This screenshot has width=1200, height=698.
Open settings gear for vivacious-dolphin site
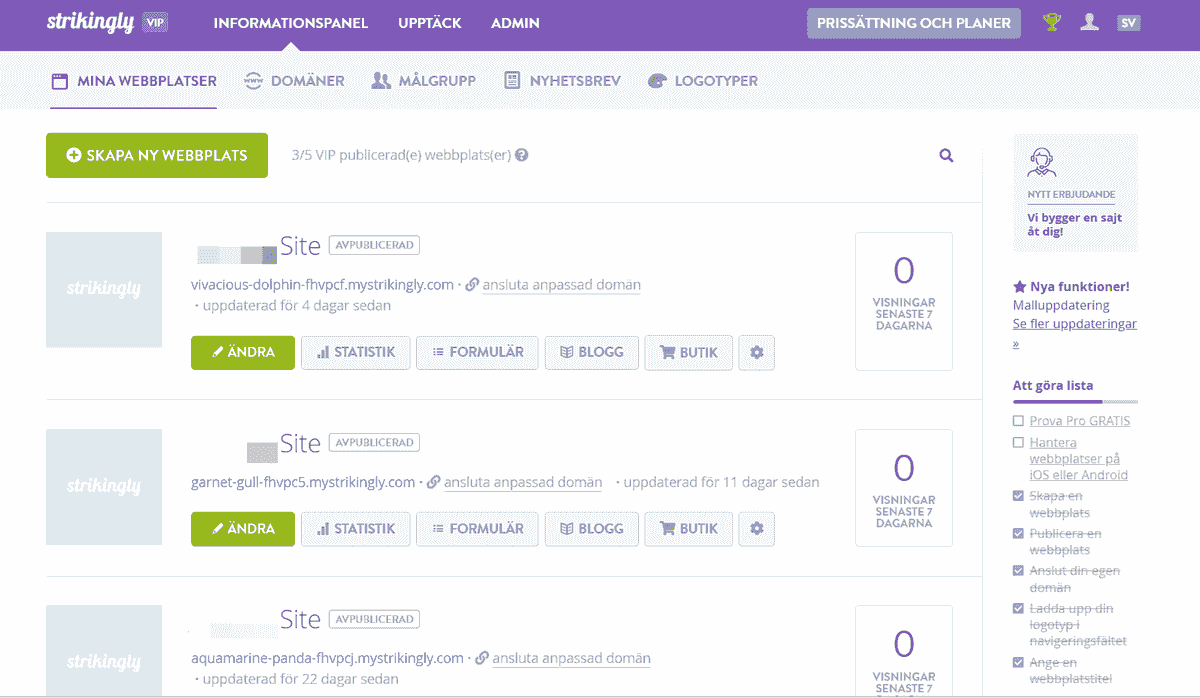coord(756,352)
